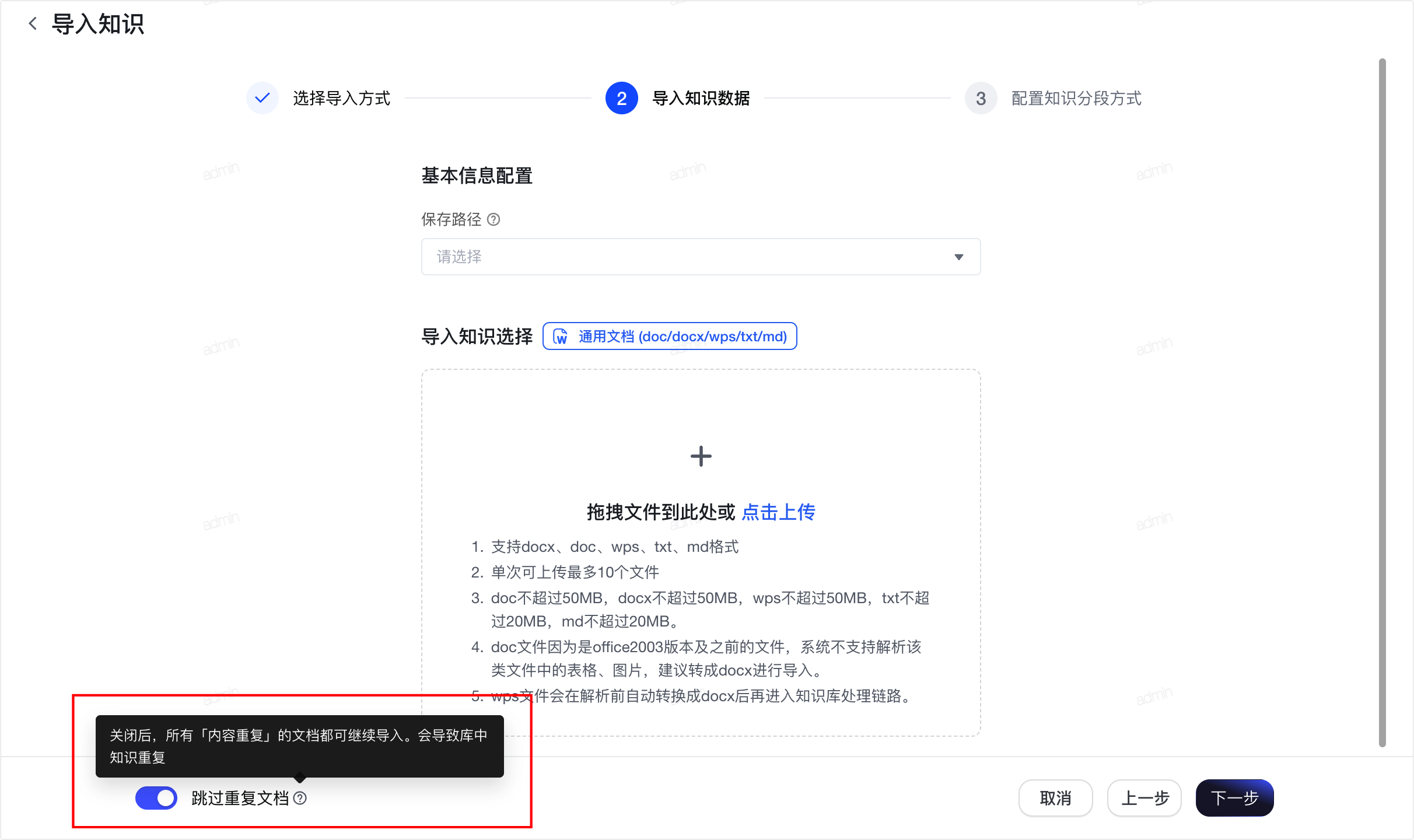Go to the 选择导入方式 step label
Viewport: 1414px width, 840px height.
341,98
